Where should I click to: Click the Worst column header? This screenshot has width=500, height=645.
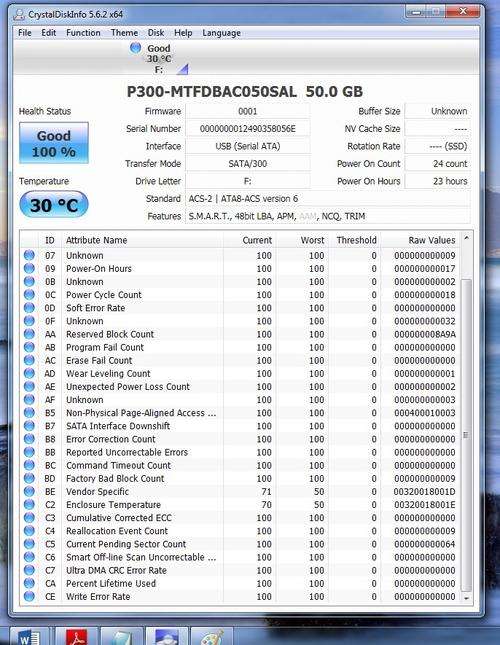[303, 240]
